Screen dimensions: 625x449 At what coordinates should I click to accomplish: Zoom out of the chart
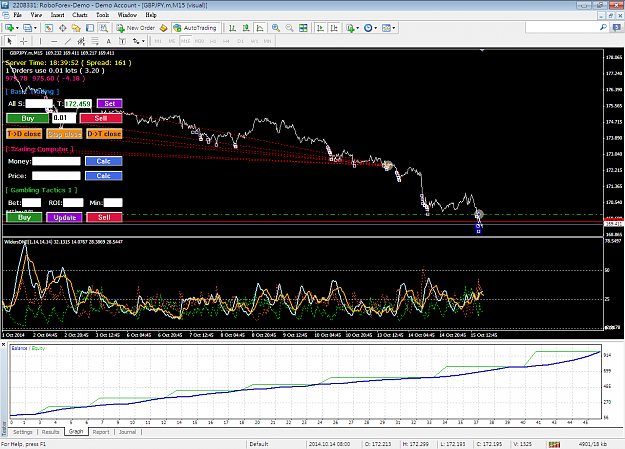(289, 28)
